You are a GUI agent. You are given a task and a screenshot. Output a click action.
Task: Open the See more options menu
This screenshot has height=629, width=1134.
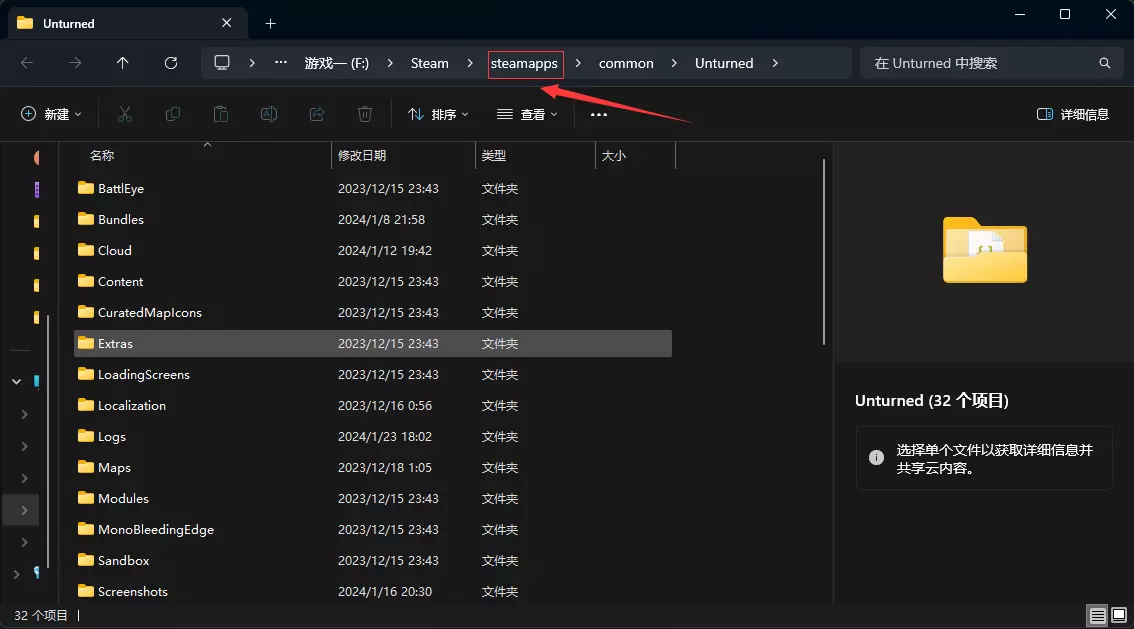coord(599,114)
